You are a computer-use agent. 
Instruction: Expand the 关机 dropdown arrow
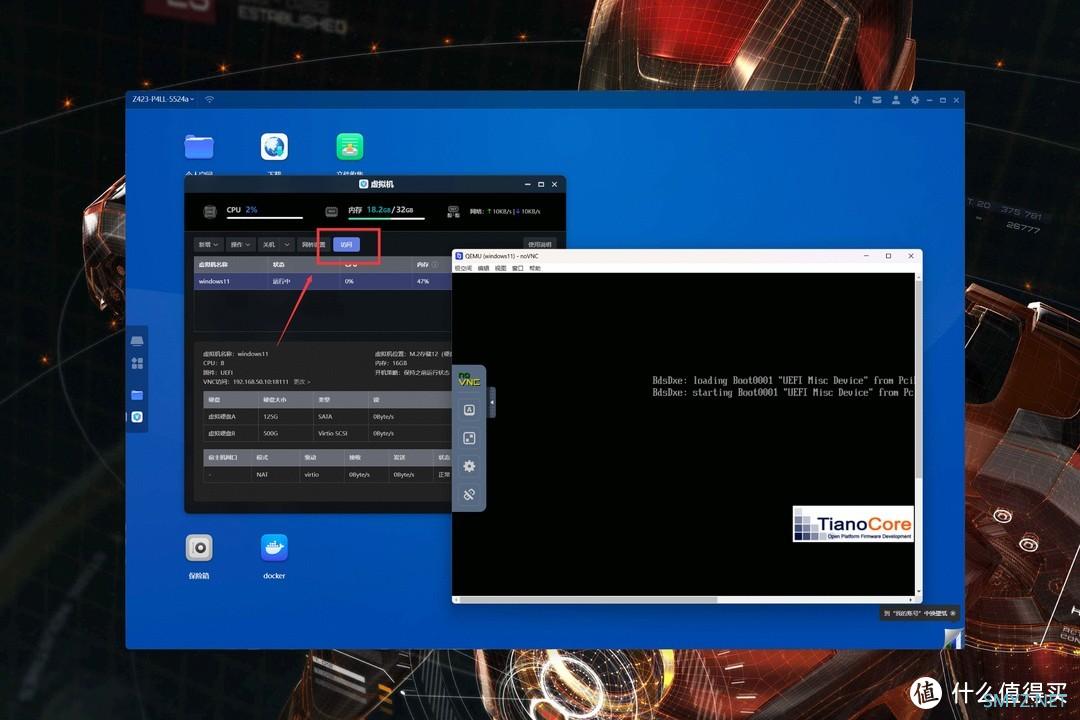click(x=287, y=245)
